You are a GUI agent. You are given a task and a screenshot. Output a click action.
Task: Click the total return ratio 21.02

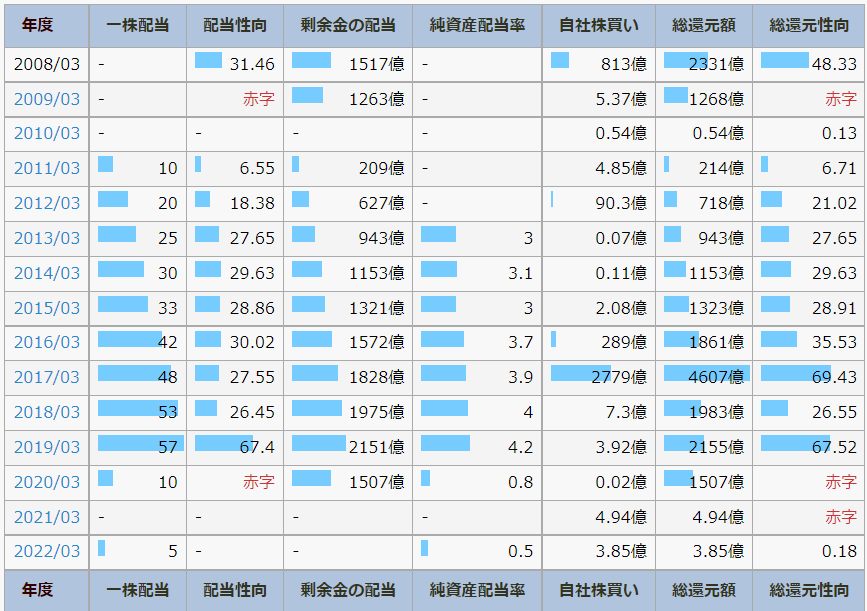(834, 203)
